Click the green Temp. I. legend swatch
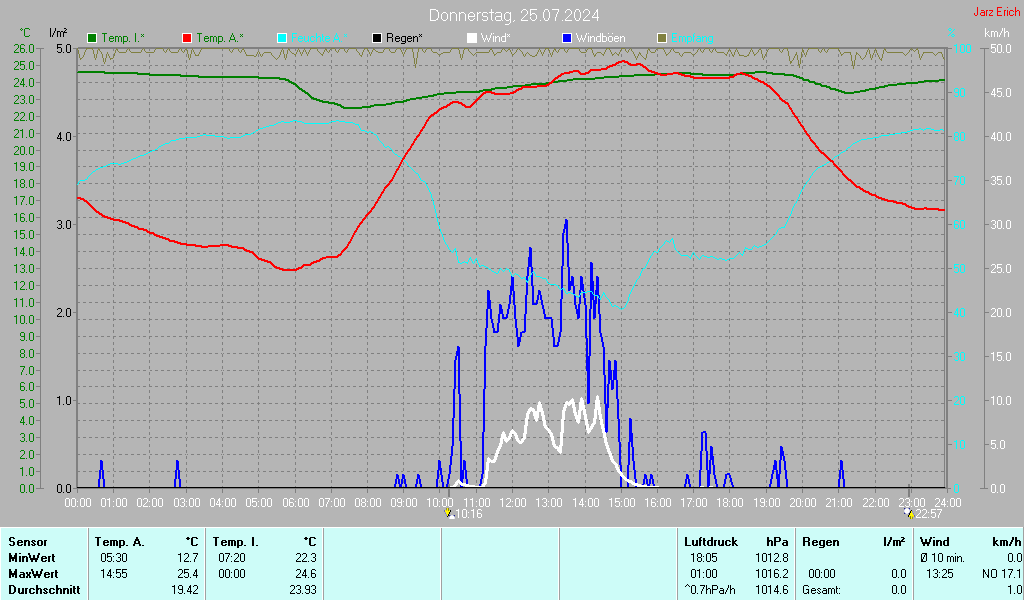This screenshot has height=600, width=1024. pos(92,39)
